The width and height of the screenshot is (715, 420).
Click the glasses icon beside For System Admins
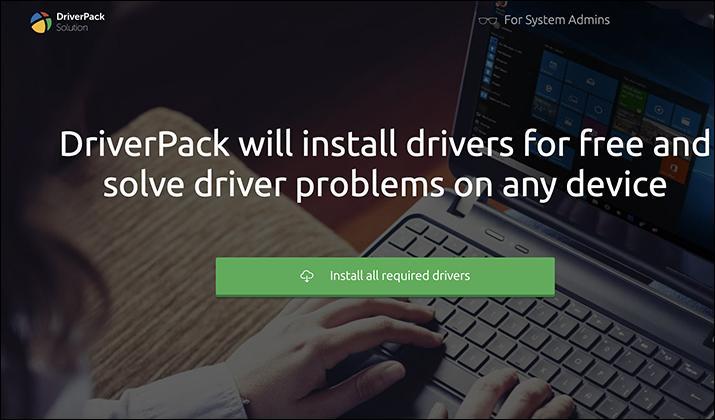pos(488,21)
